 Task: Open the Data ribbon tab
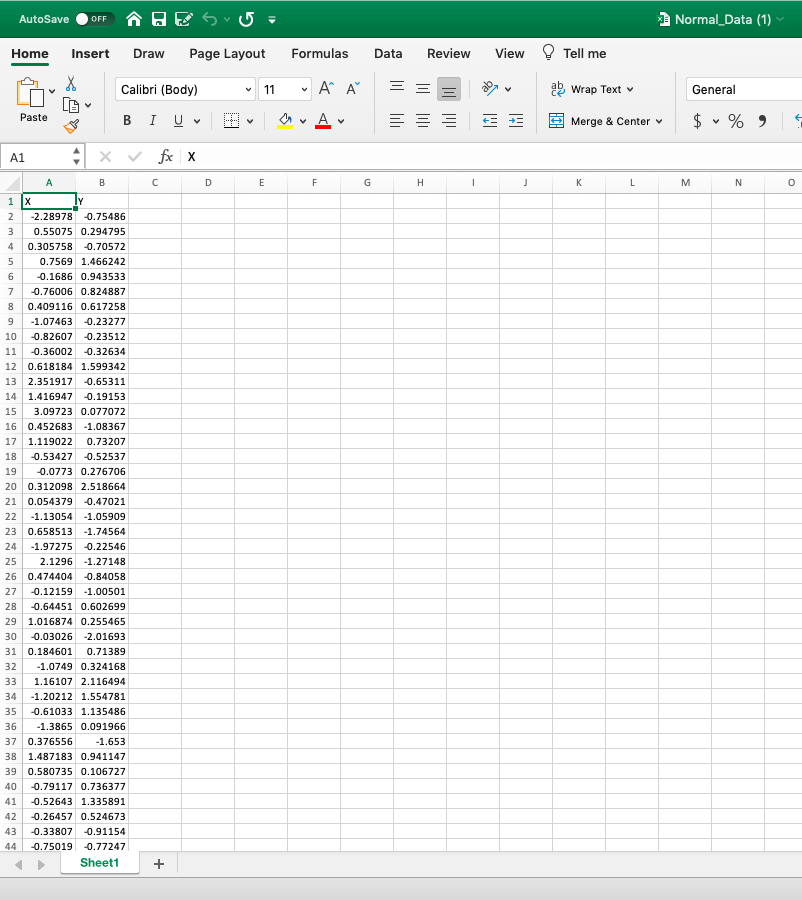click(x=388, y=54)
